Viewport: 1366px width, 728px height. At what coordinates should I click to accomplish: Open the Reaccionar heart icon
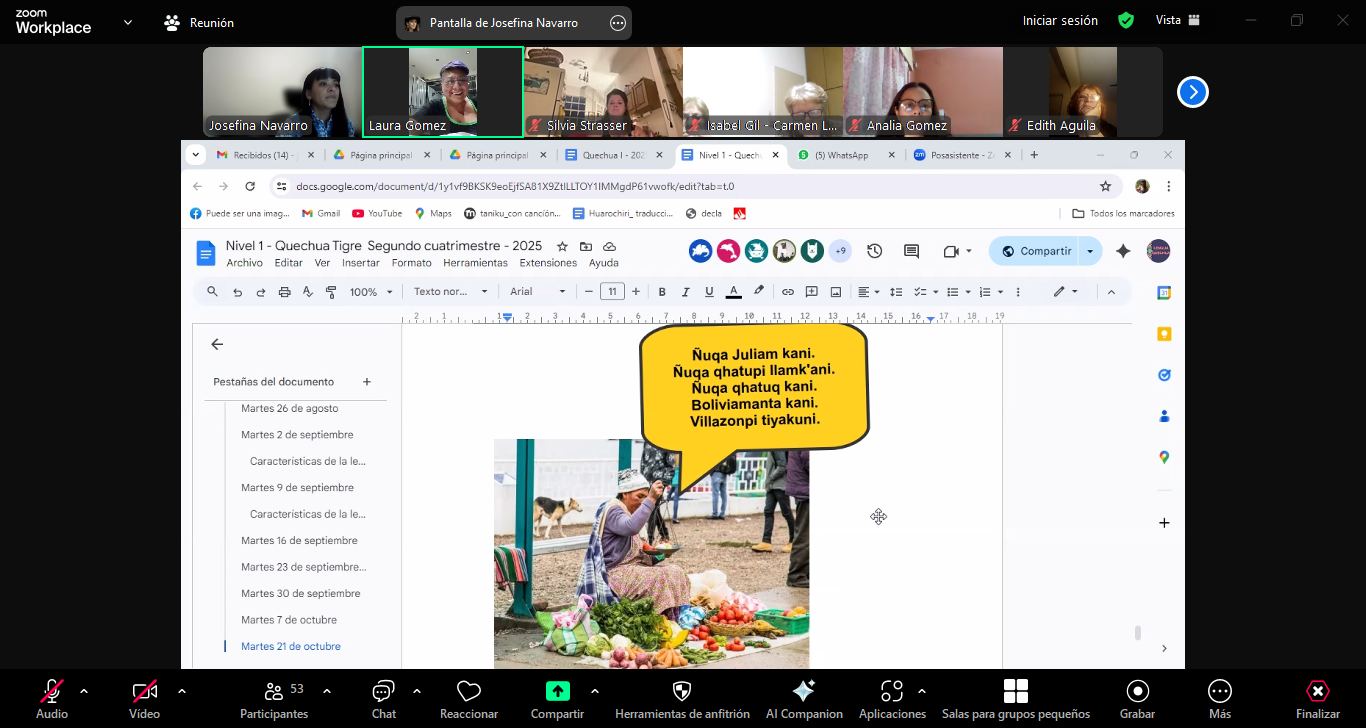pyautogui.click(x=468, y=692)
